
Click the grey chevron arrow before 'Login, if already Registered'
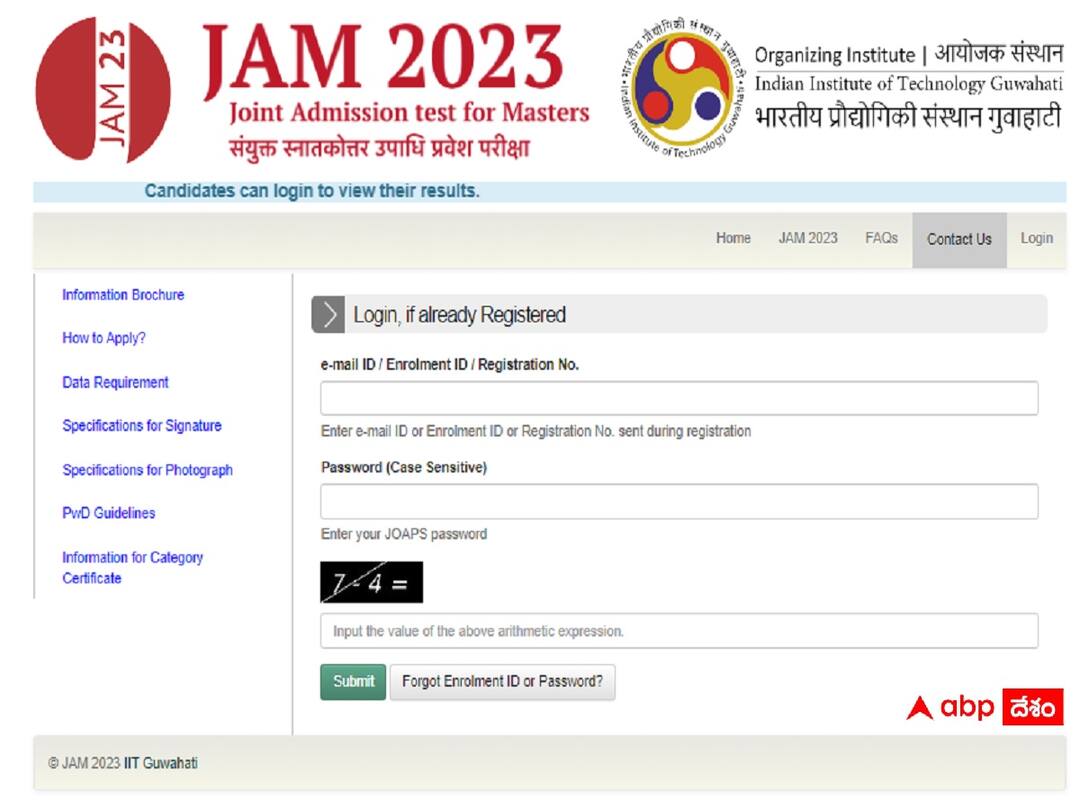pos(327,314)
